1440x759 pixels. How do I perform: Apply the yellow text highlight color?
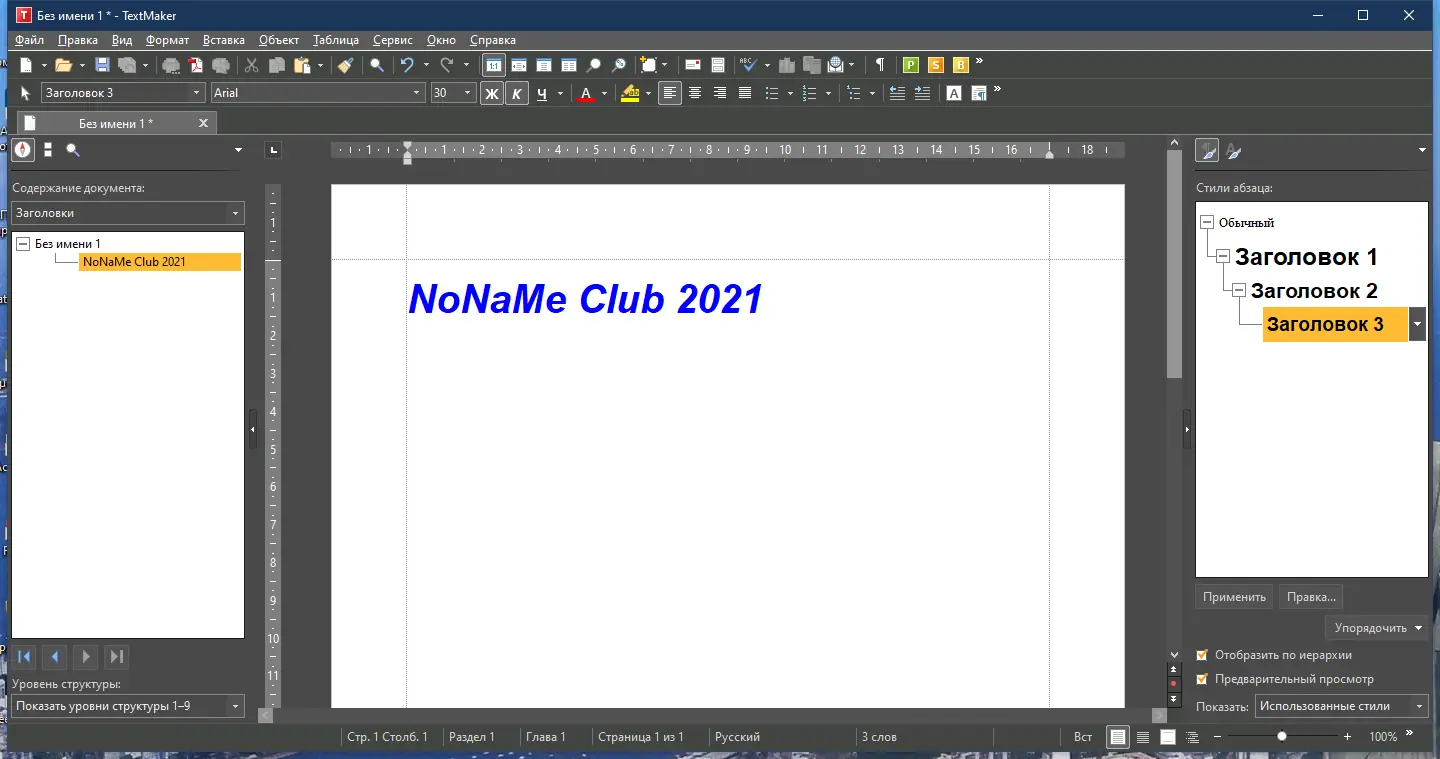[x=630, y=93]
